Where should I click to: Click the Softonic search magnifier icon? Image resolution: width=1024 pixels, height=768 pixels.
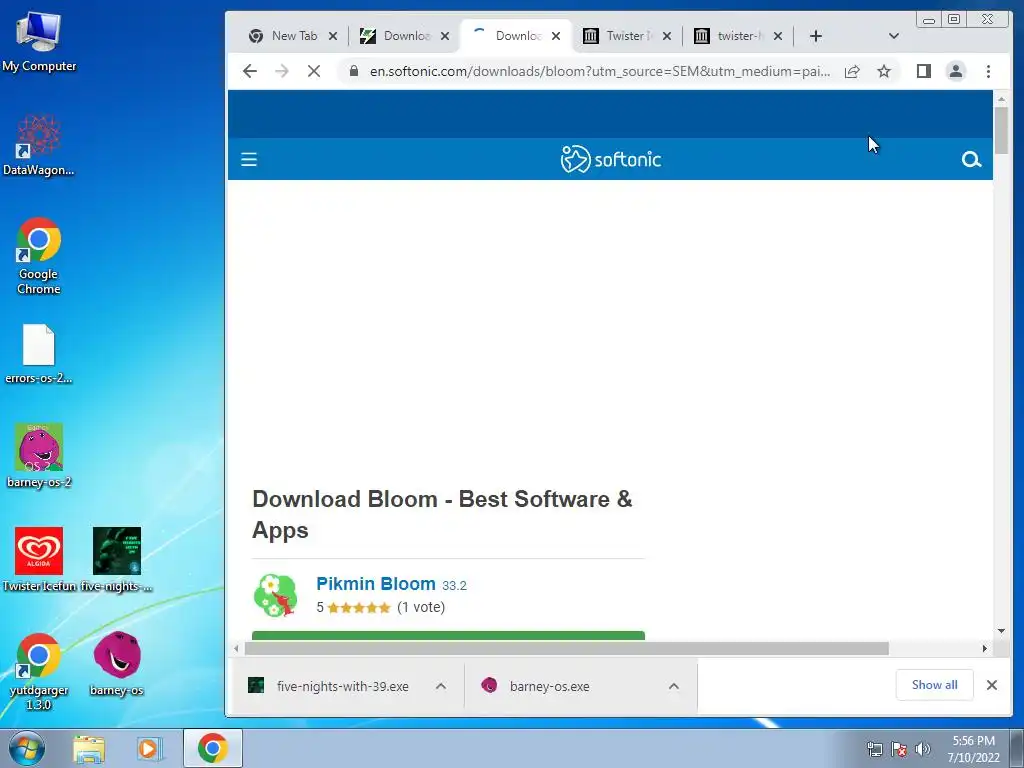click(x=971, y=159)
